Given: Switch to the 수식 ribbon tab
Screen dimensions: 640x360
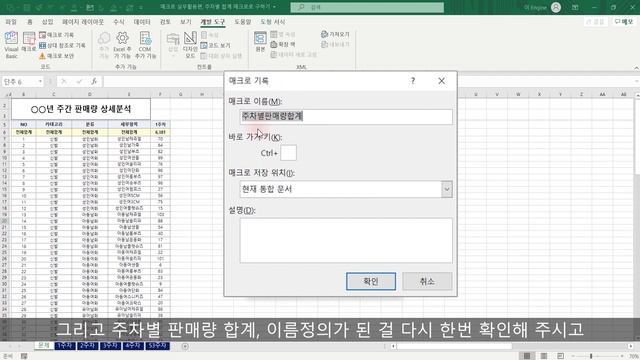Looking at the screenshot, I should tap(119, 22).
